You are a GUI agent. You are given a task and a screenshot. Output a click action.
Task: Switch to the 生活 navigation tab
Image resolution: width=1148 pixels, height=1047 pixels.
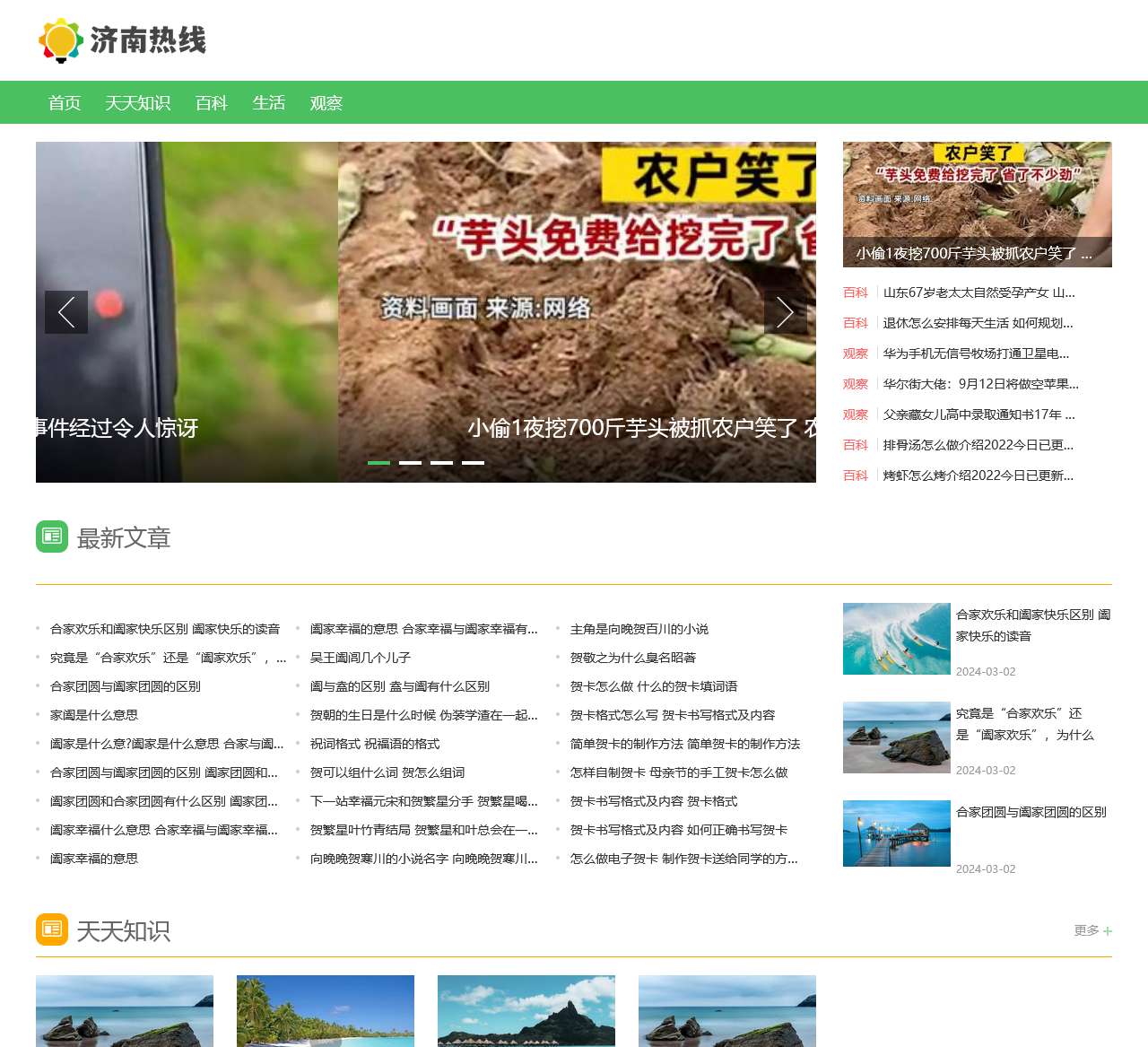[x=268, y=103]
